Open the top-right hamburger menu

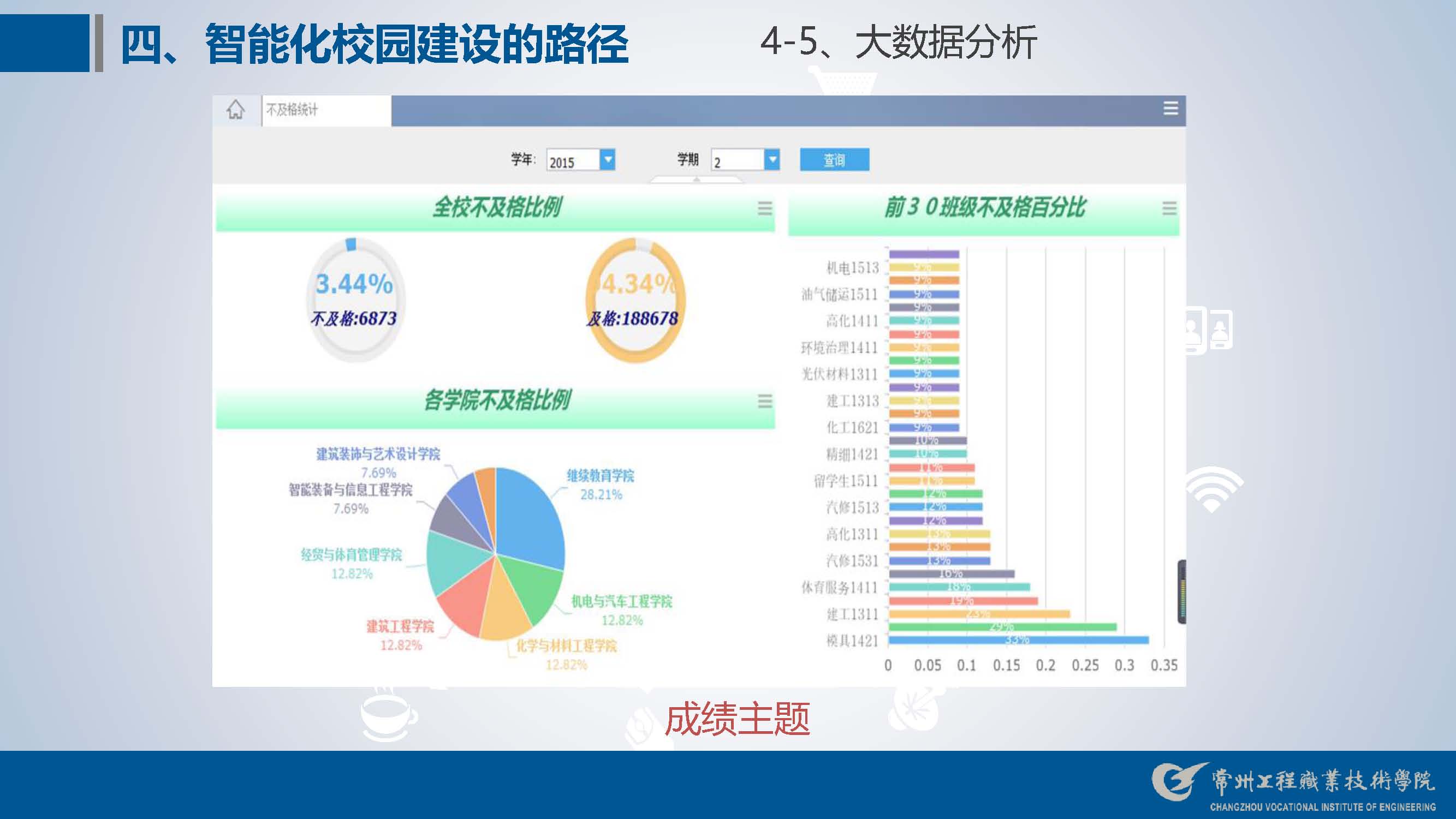pos(1170,109)
